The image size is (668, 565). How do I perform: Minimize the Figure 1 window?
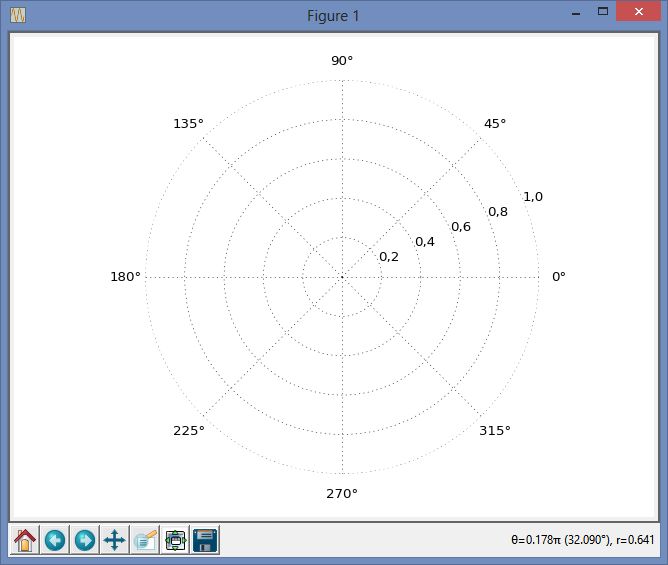point(576,12)
